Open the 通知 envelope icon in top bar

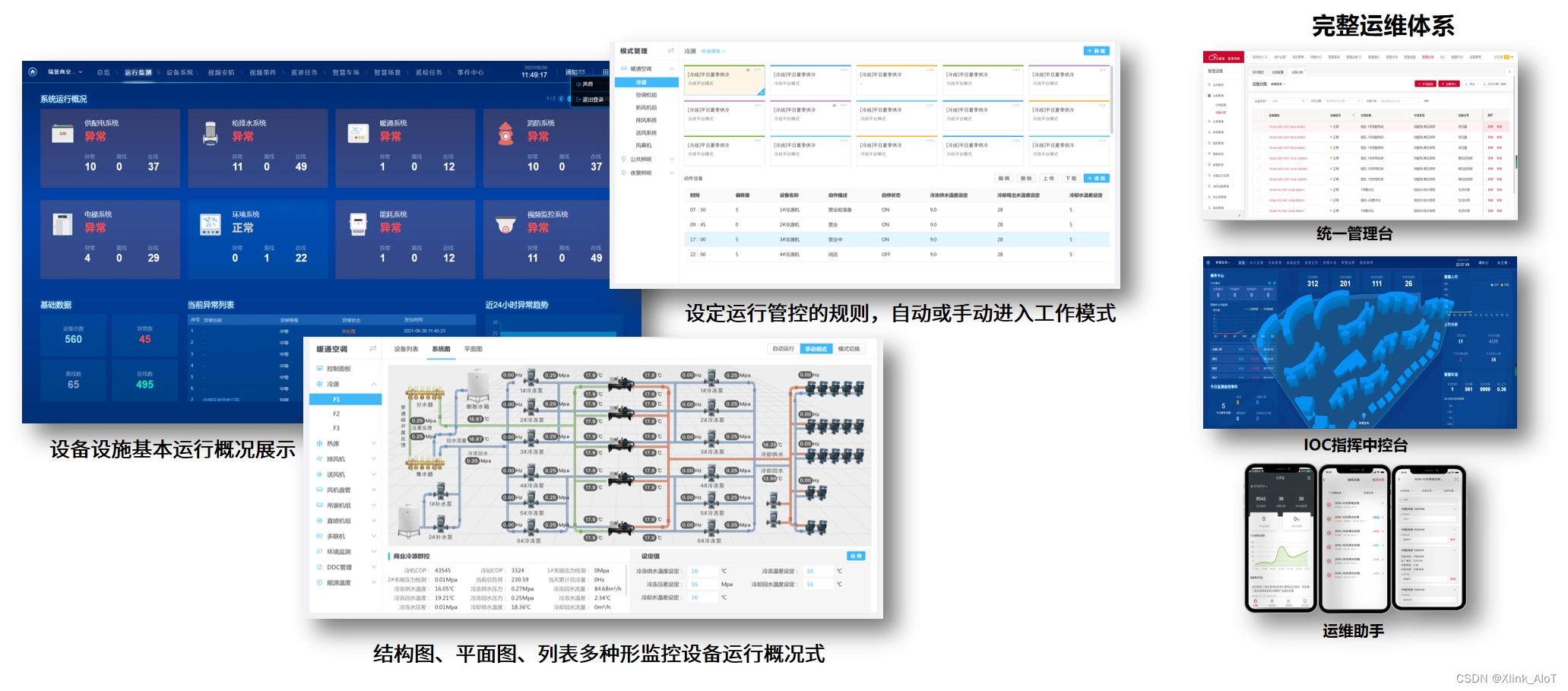point(581,71)
